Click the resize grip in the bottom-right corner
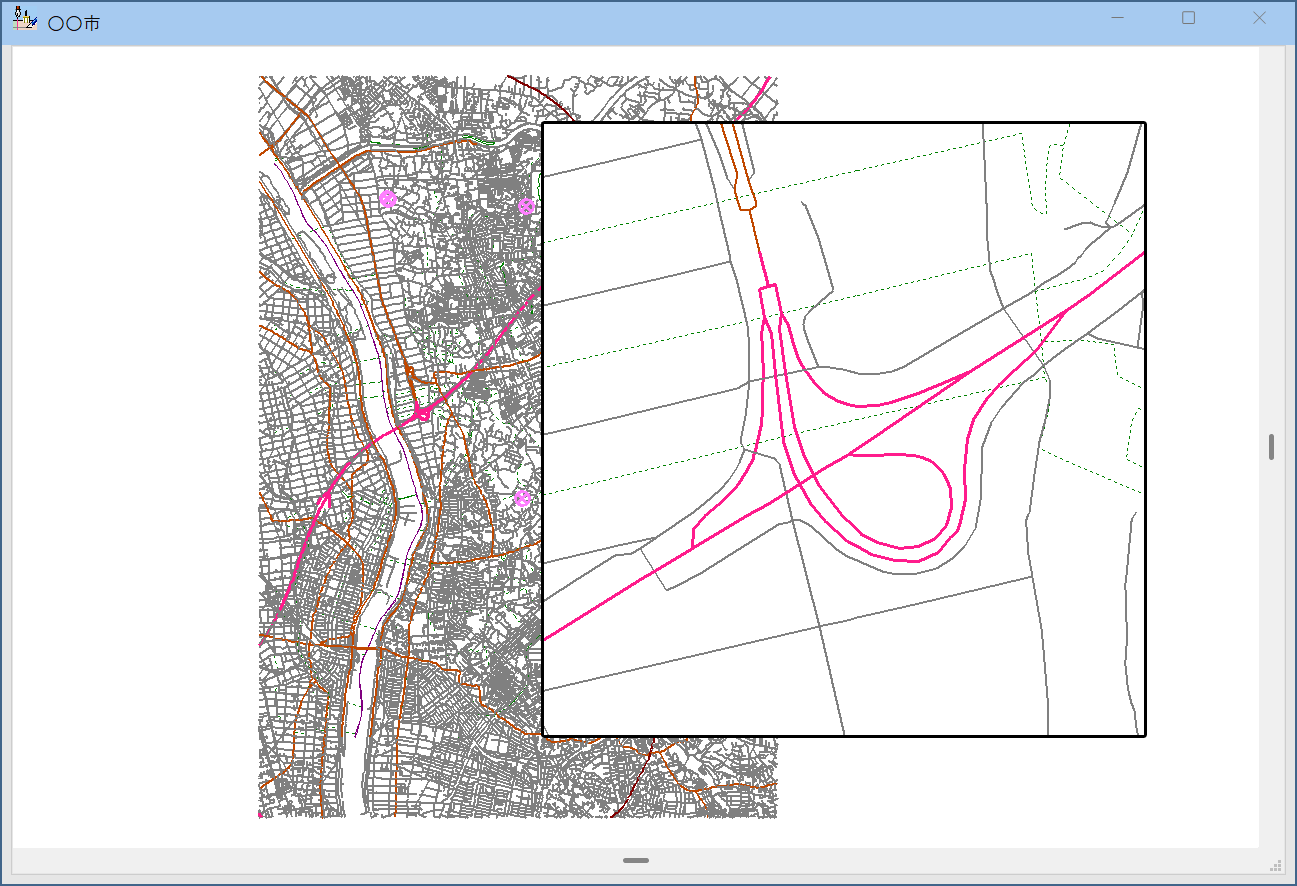This screenshot has width=1297, height=886. pos(1276,865)
